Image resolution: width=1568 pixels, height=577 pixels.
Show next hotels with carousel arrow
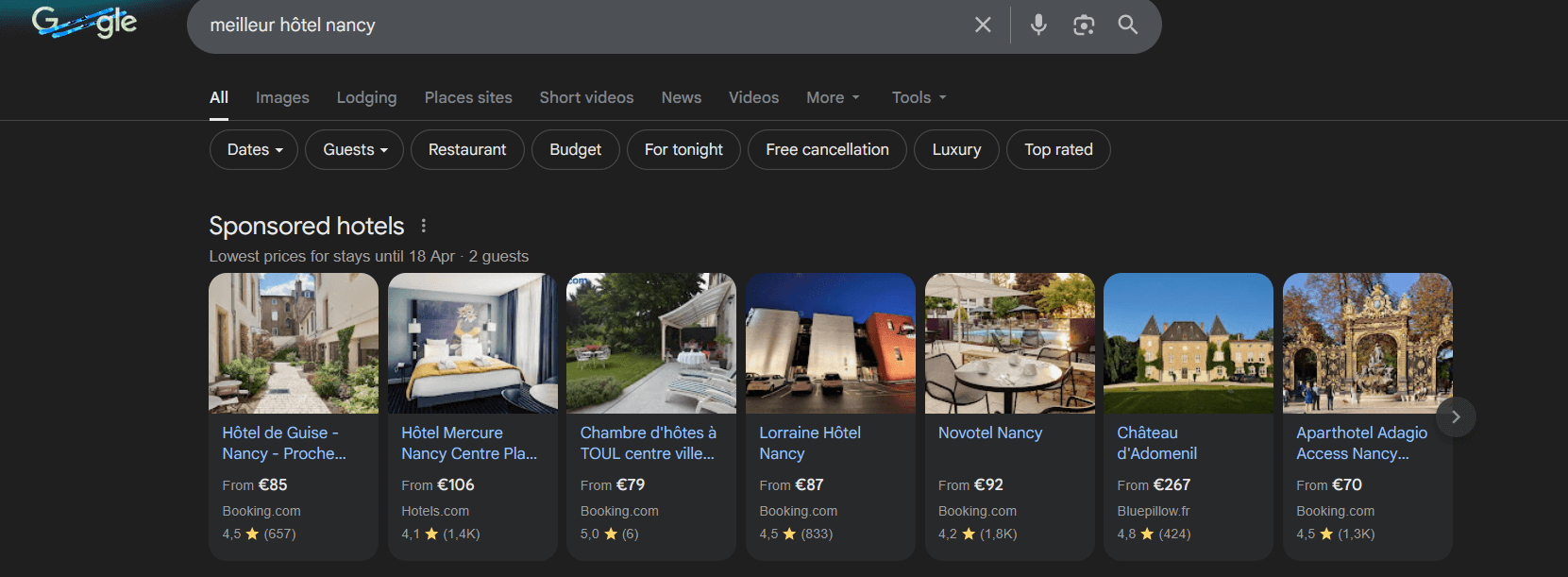pos(1456,416)
